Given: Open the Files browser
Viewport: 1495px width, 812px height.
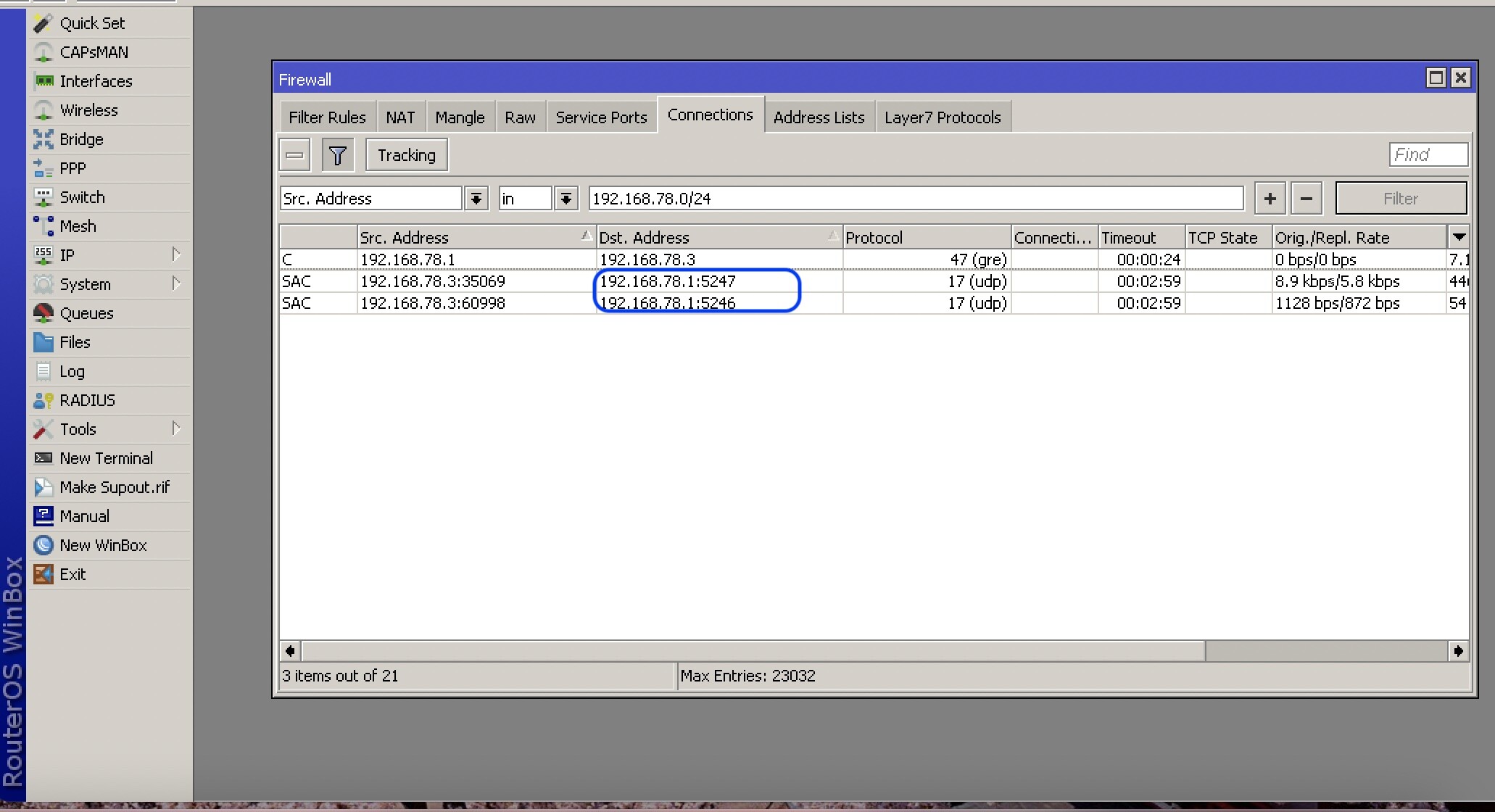Looking at the screenshot, I should 110,342.
